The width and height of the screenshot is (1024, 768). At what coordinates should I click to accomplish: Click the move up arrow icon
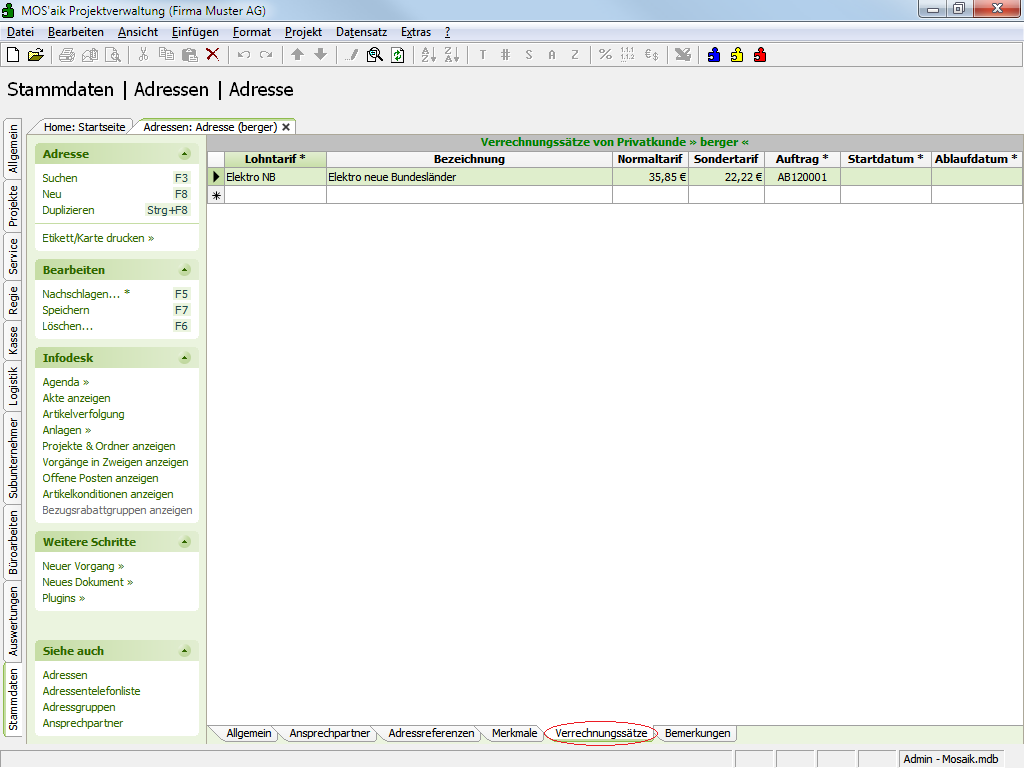click(x=297, y=55)
